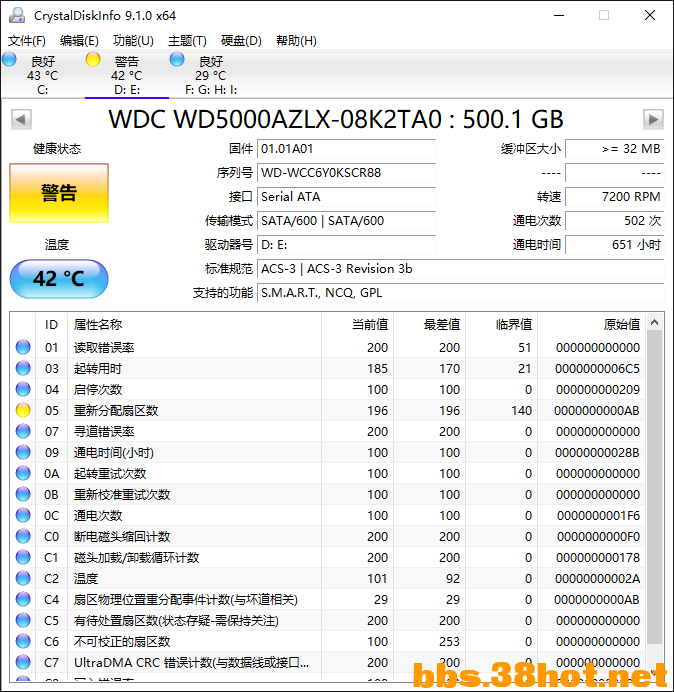The width and height of the screenshot is (674, 692).
Task: Click status icon for attribute C2 温度
Action: point(23,578)
